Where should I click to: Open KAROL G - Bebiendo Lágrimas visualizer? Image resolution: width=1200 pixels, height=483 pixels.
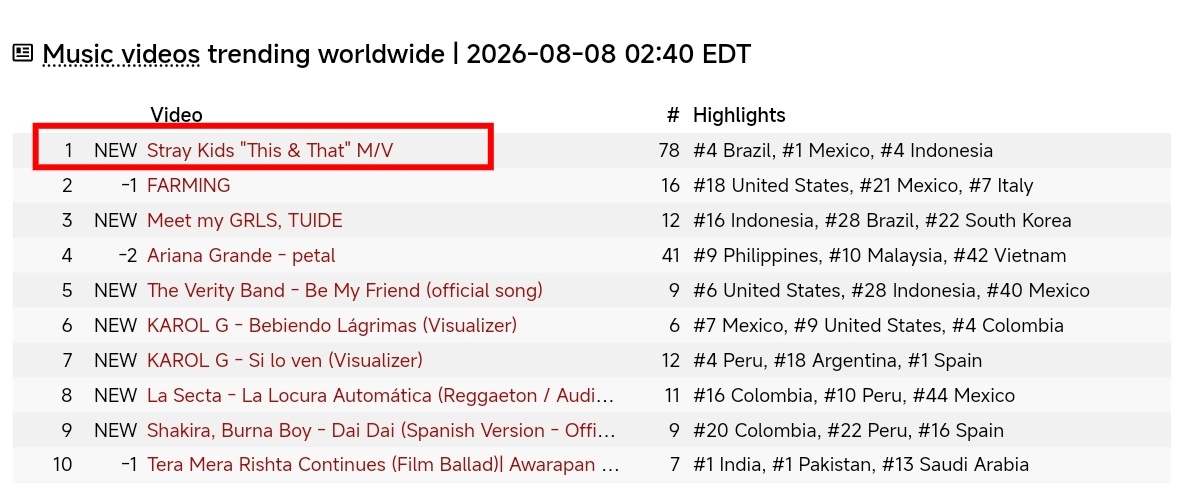point(332,326)
